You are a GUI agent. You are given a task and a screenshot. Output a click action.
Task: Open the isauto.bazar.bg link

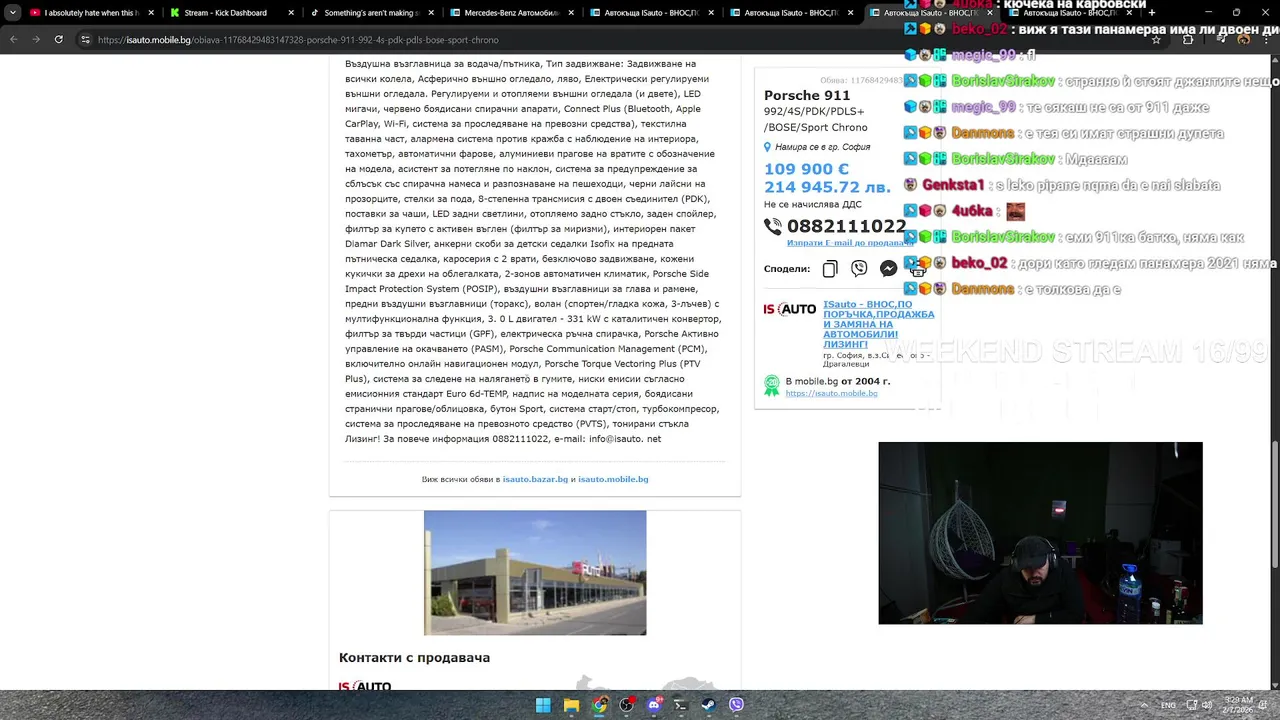[x=535, y=479]
